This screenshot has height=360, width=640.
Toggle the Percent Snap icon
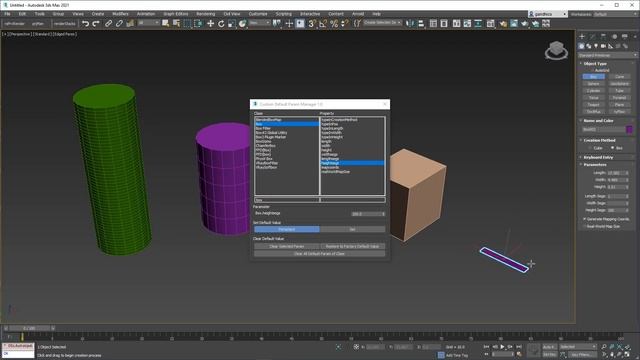(x=334, y=24)
